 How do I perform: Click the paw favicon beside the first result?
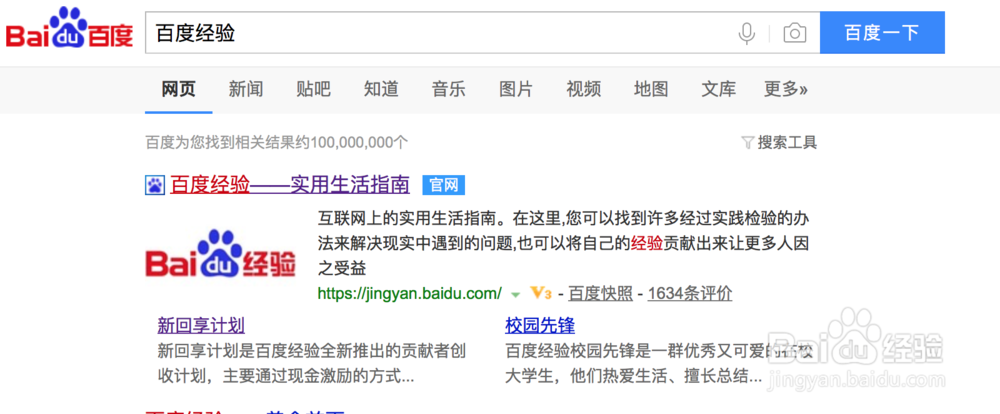coord(155,186)
